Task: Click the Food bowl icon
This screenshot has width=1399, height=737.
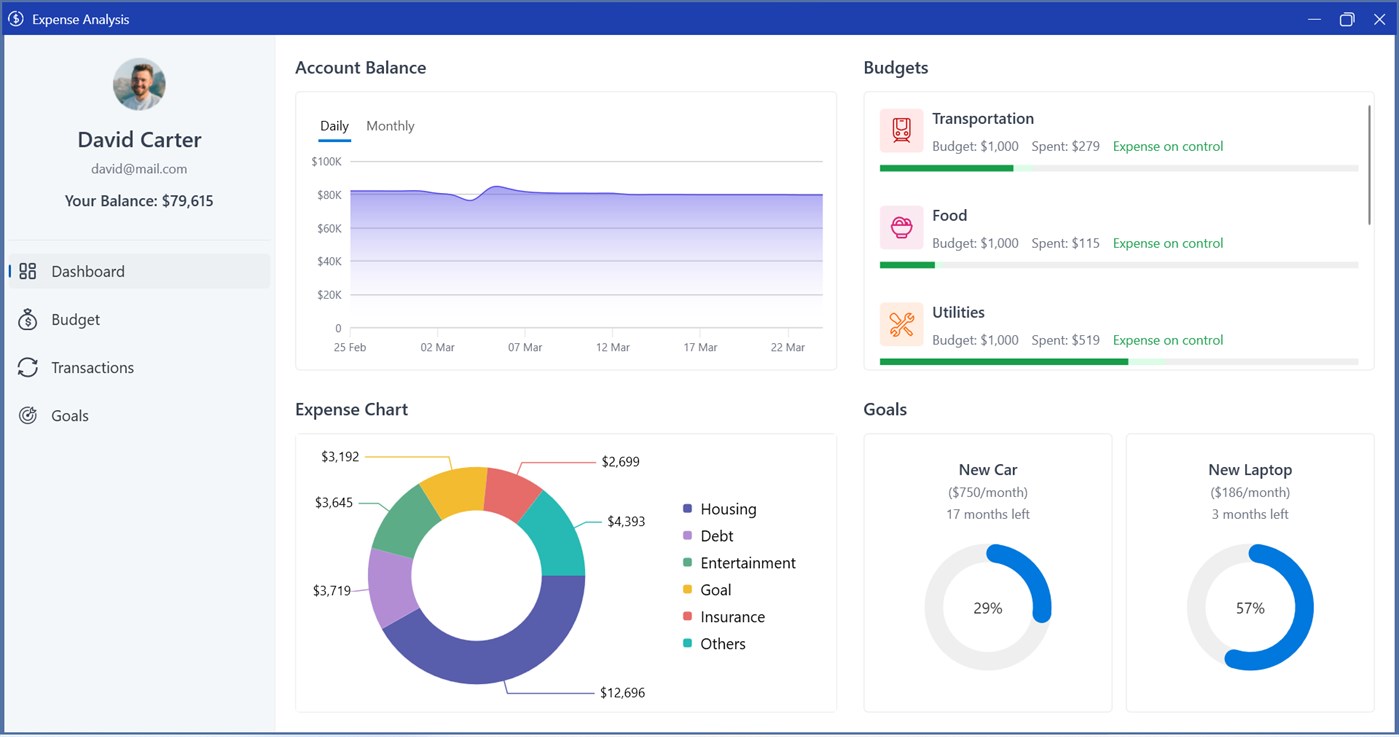Action: click(x=901, y=227)
